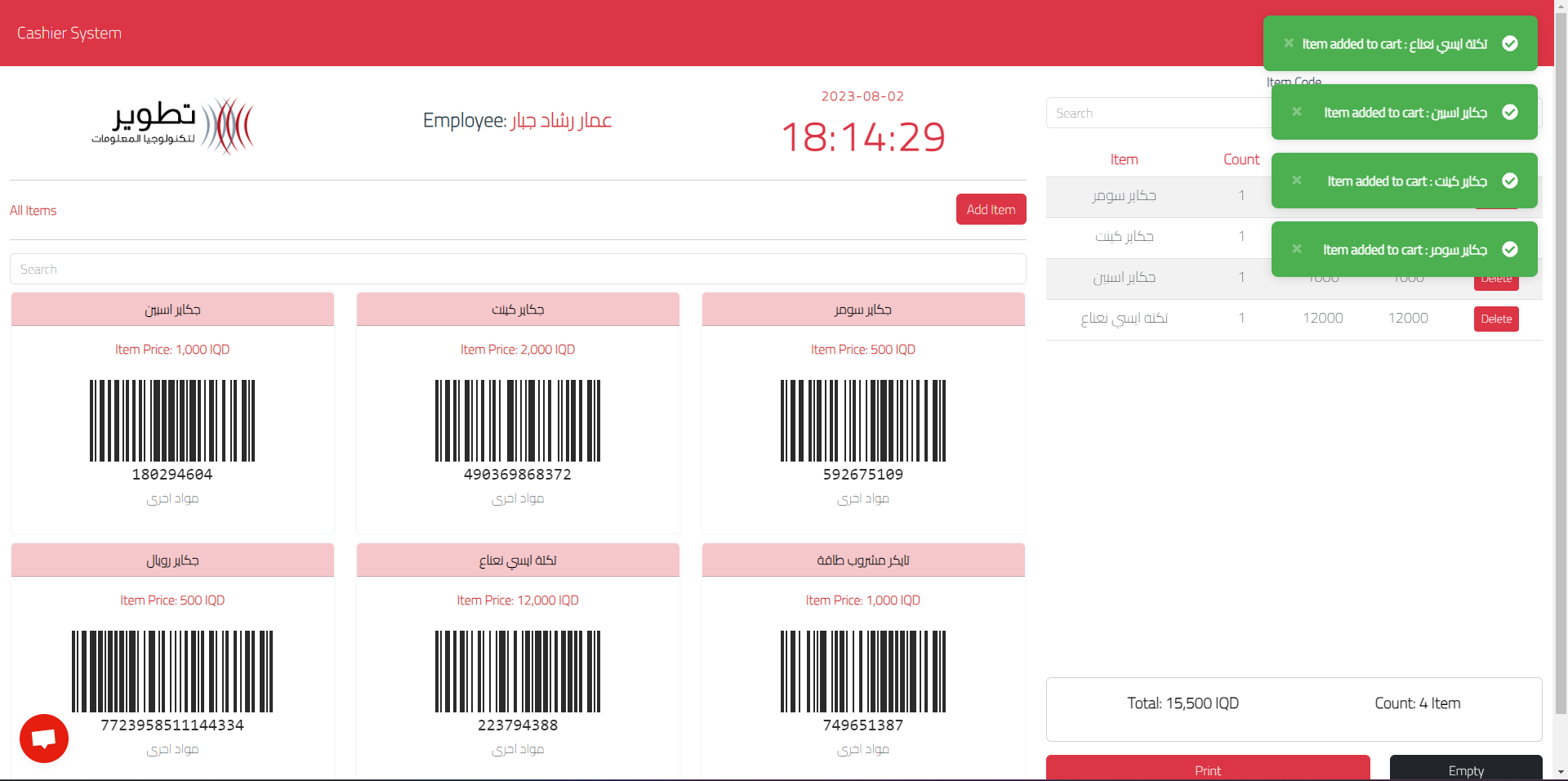
Task: Click the جكاير سومر card header
Action: 863,310
